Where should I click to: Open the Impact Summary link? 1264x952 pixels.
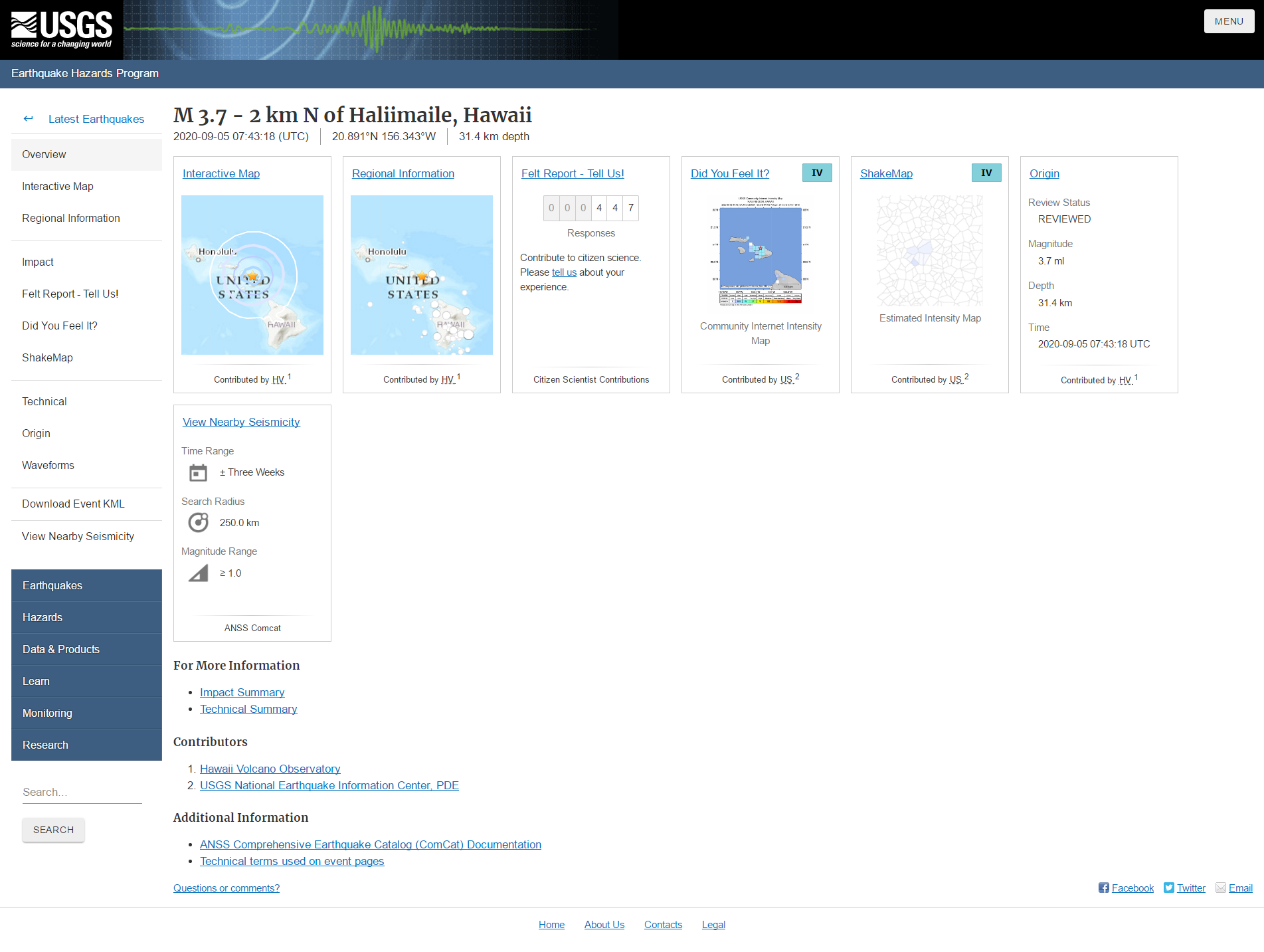[x=242, y=692]
